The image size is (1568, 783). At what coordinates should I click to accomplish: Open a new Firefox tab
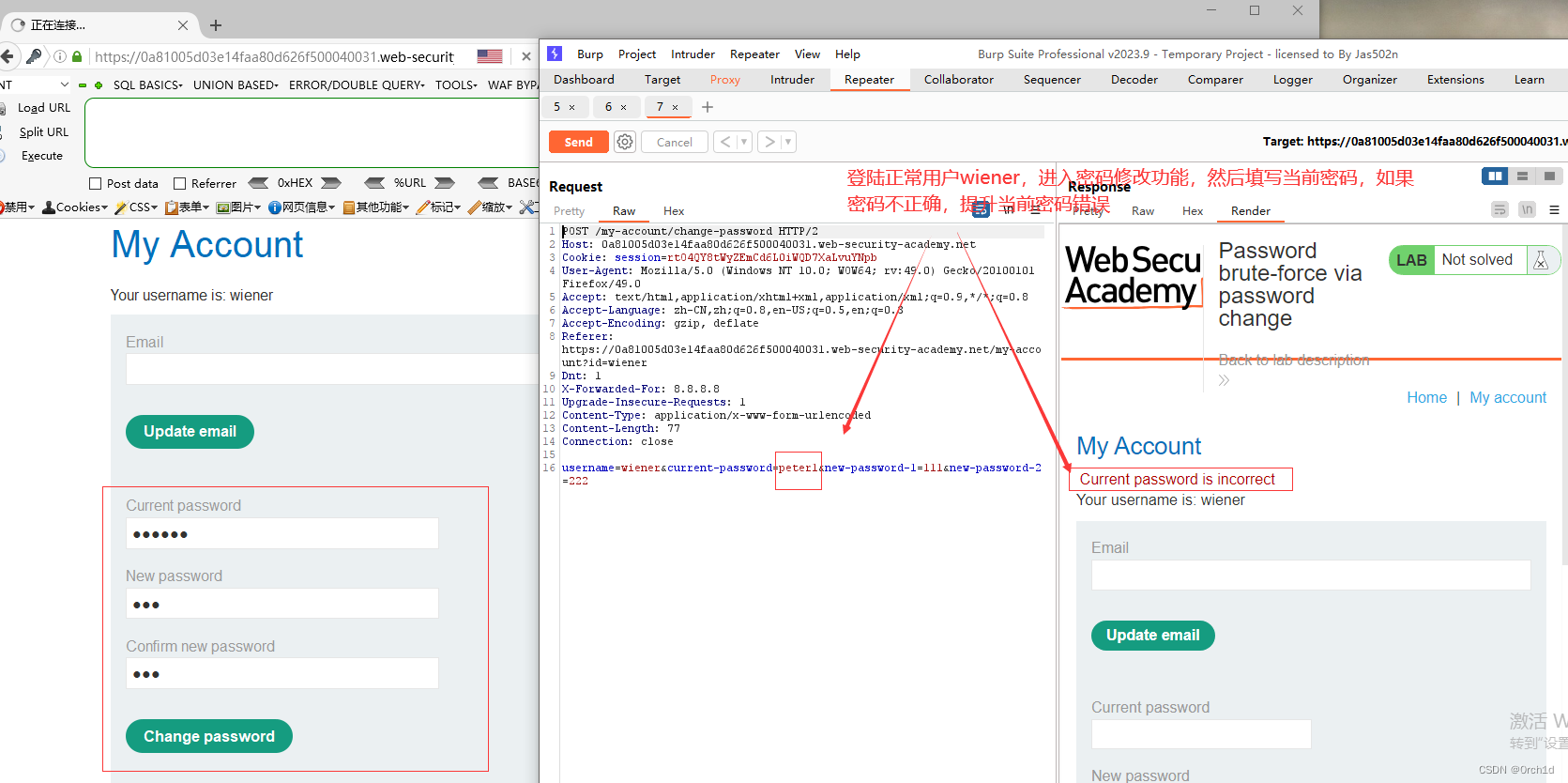pyautogui.click(x=216, y=25)
